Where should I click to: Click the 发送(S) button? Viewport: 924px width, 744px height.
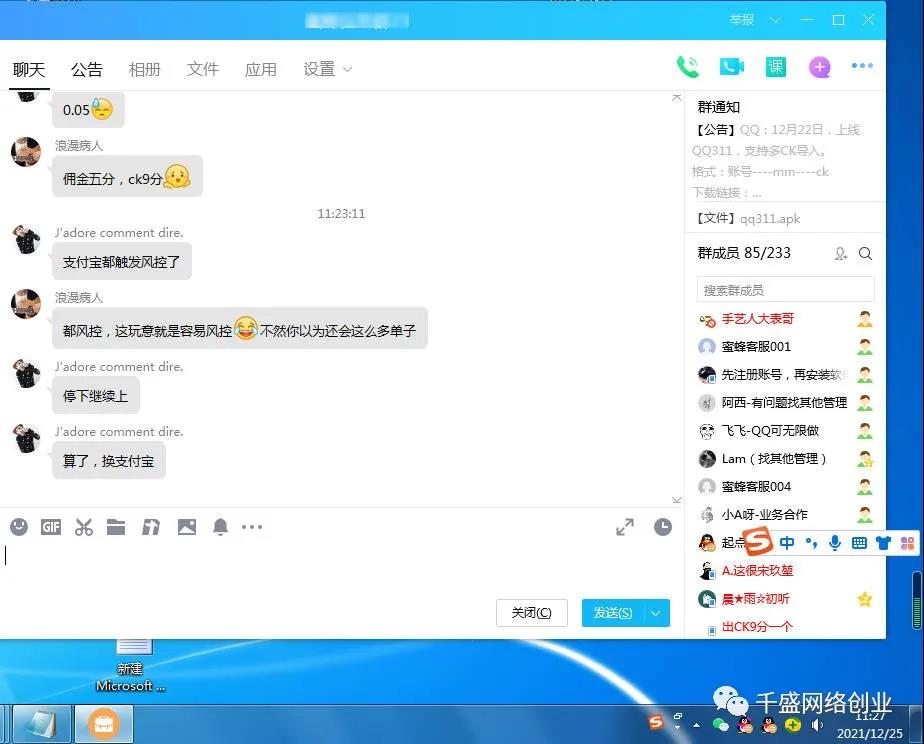click(613, 613)
